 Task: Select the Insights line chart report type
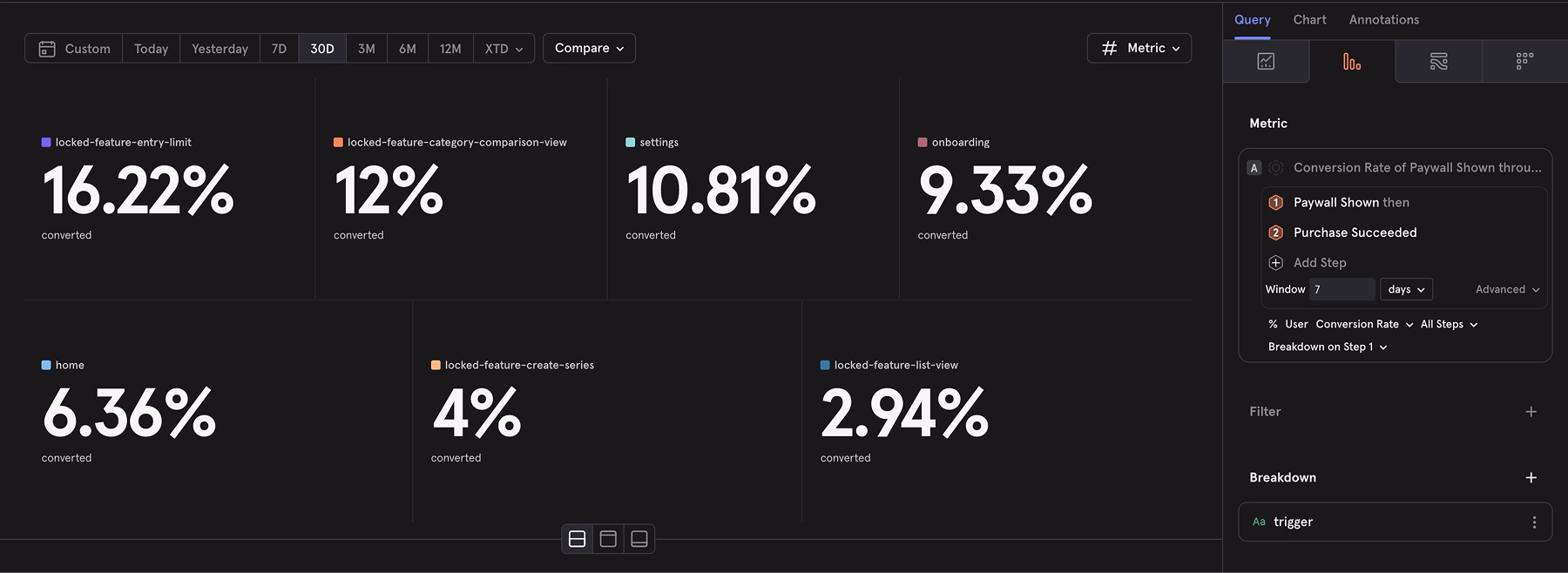[1266, 61]
